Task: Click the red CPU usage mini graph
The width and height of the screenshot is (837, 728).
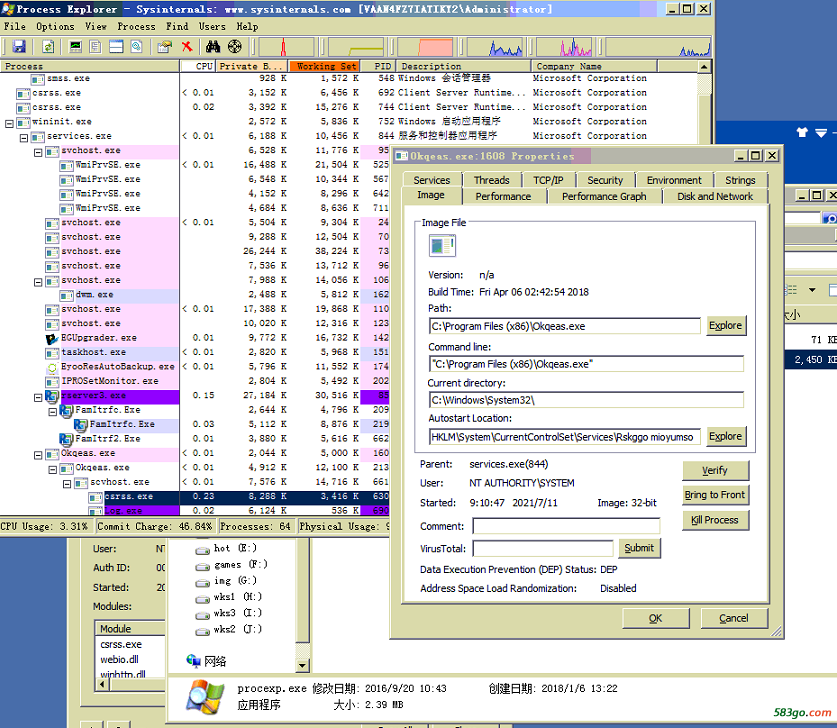Action: (288, 47)
